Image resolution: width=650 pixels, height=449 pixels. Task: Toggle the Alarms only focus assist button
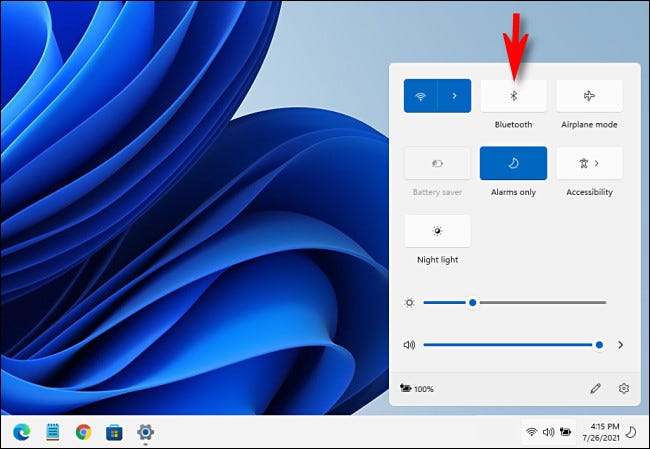(513, 163)
